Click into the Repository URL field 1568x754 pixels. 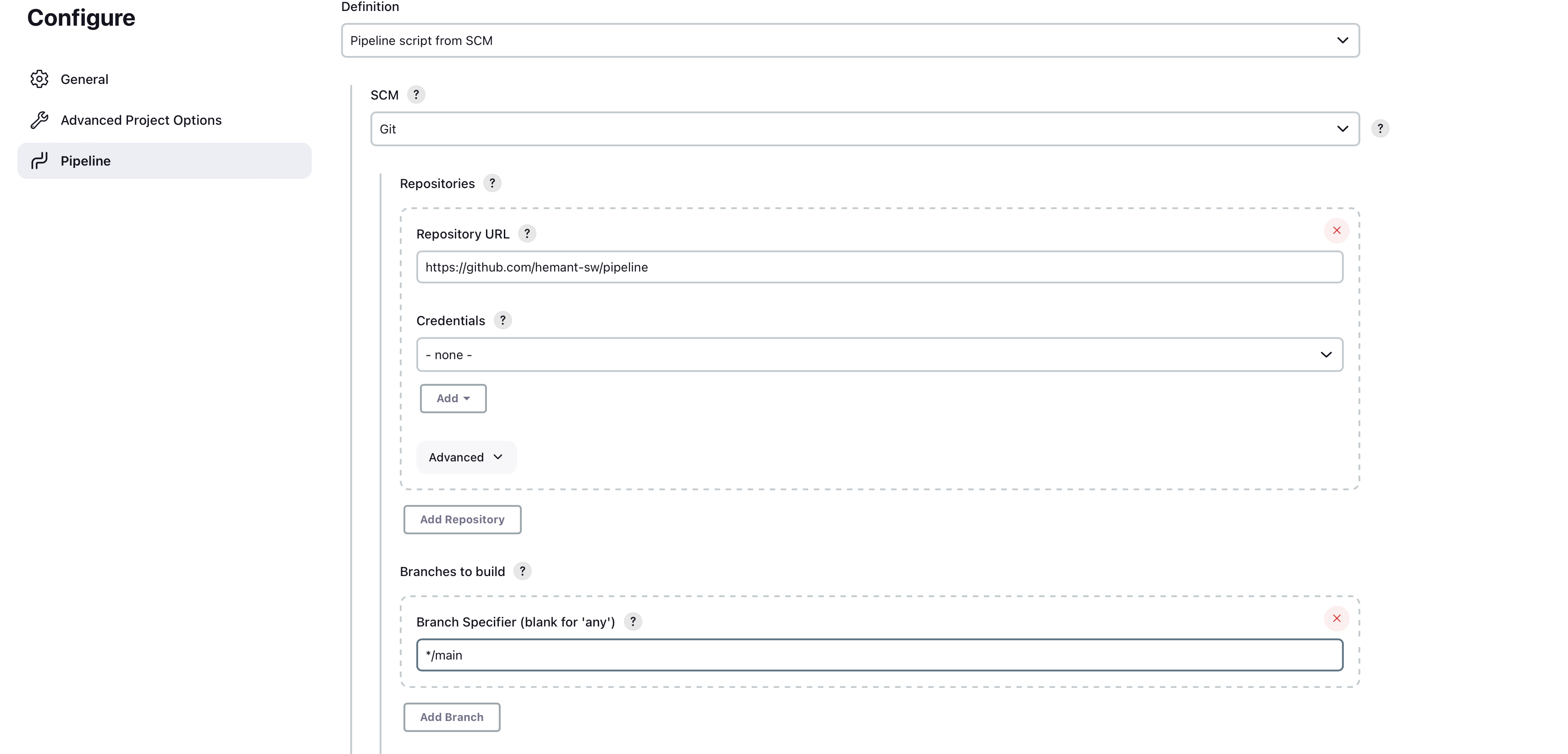879,267
